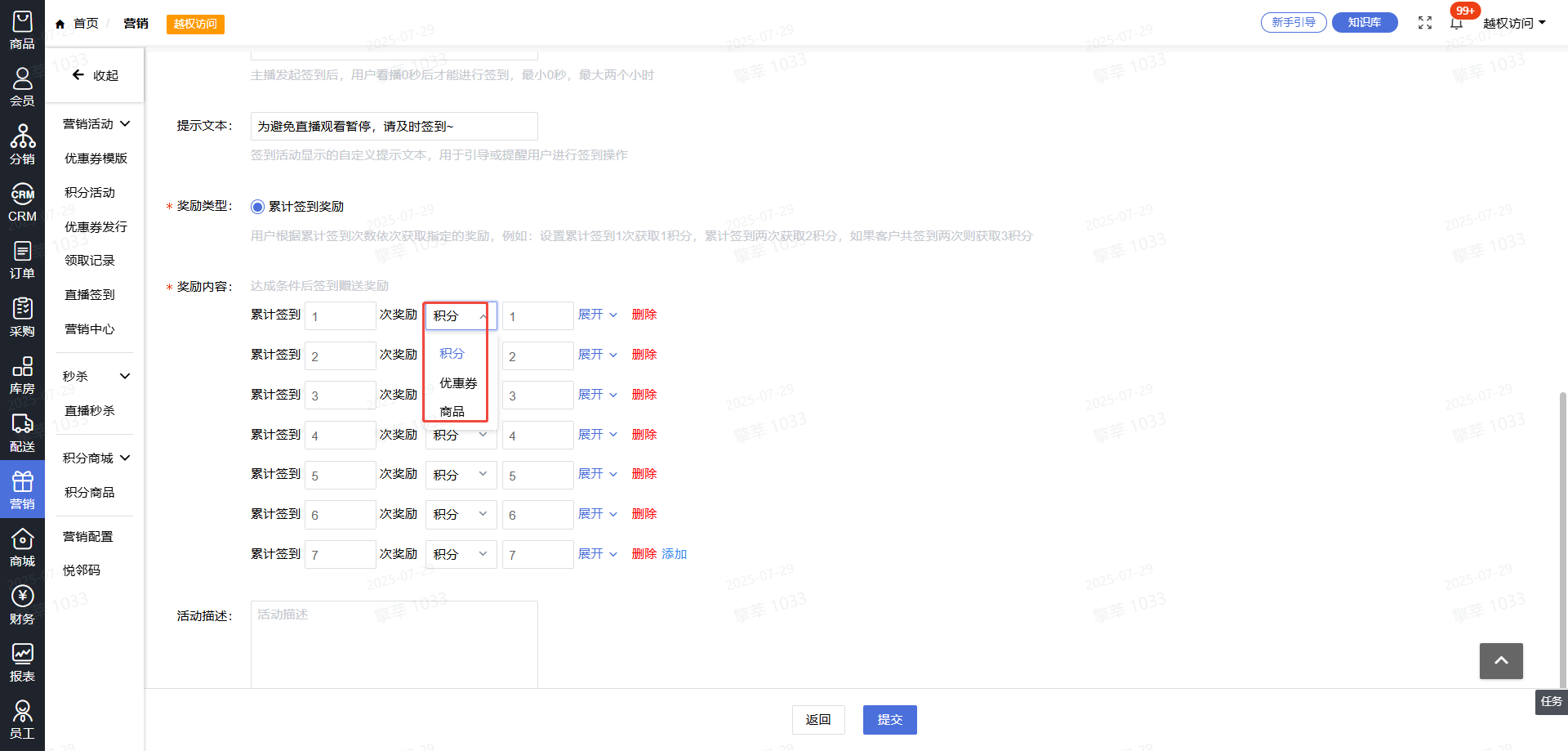Choose 商品 from the reward dropdown list

tap(452, 412)
